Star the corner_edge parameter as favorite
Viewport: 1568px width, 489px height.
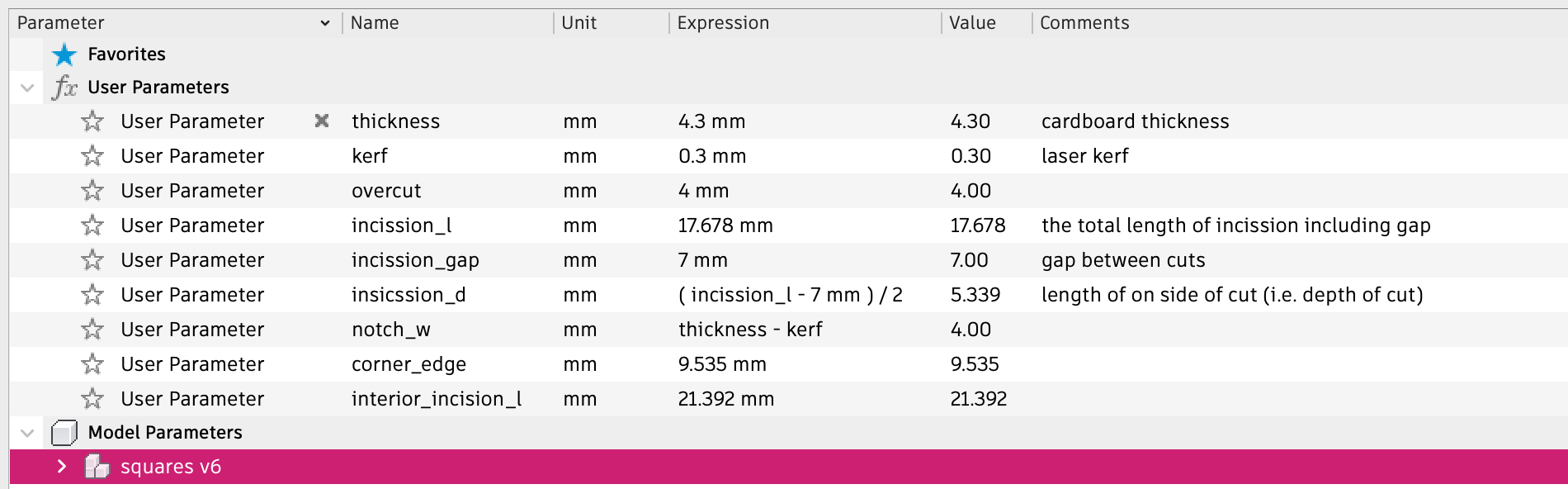point(92,364)
